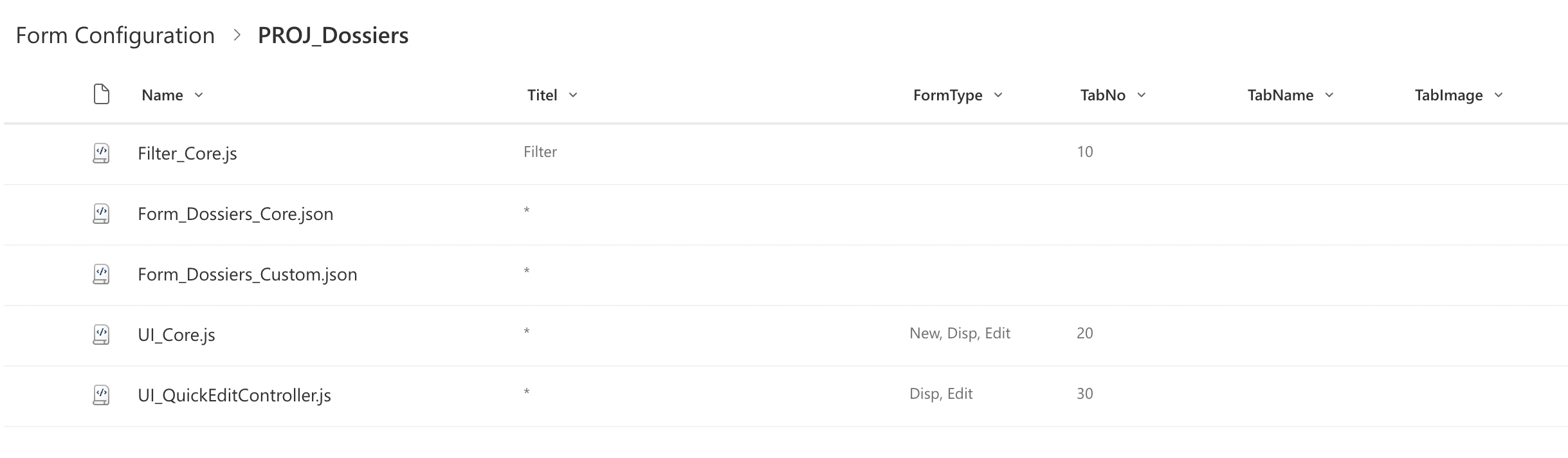1568x458 pixels.
Task: Click the UI_QuickEditController.js file icon
Action: (102, 395)
